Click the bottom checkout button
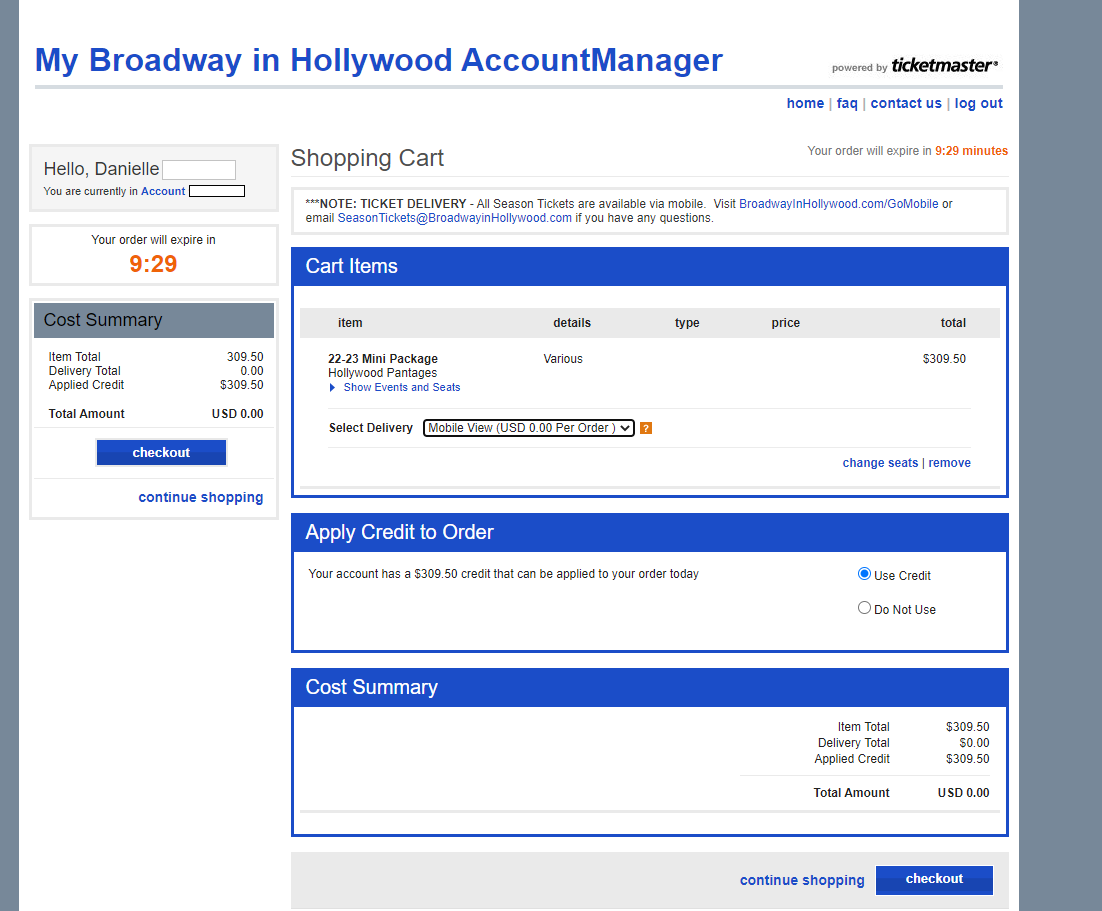This screenshot has width=1102, height=911. (x=934, y=879)
